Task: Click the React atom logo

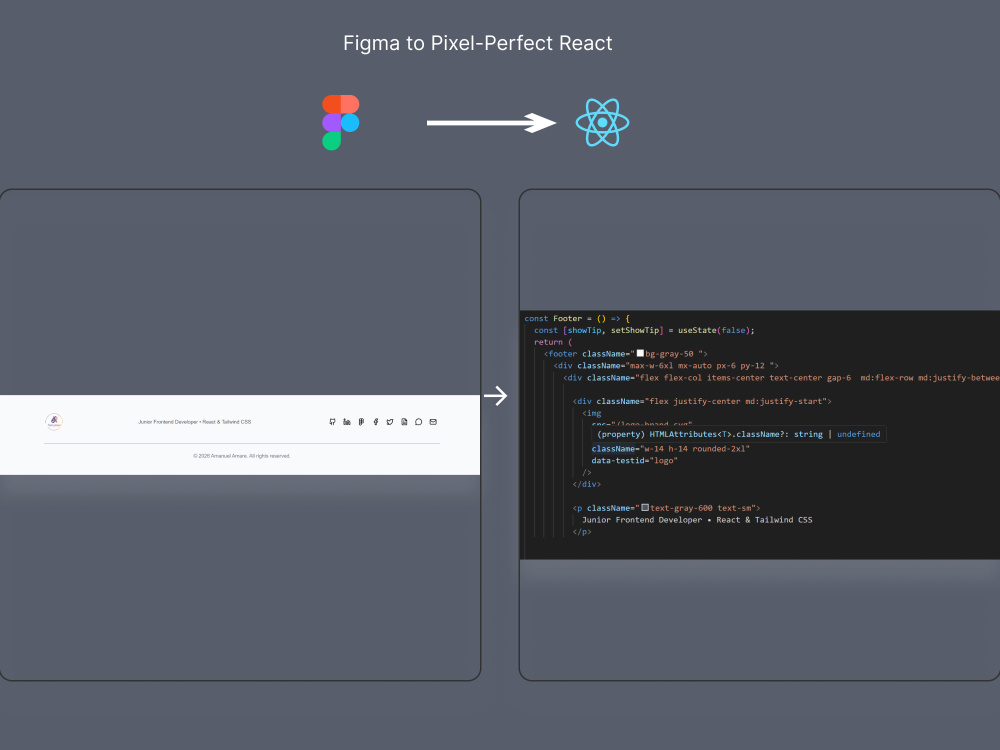Action: [x=602, y=122]
